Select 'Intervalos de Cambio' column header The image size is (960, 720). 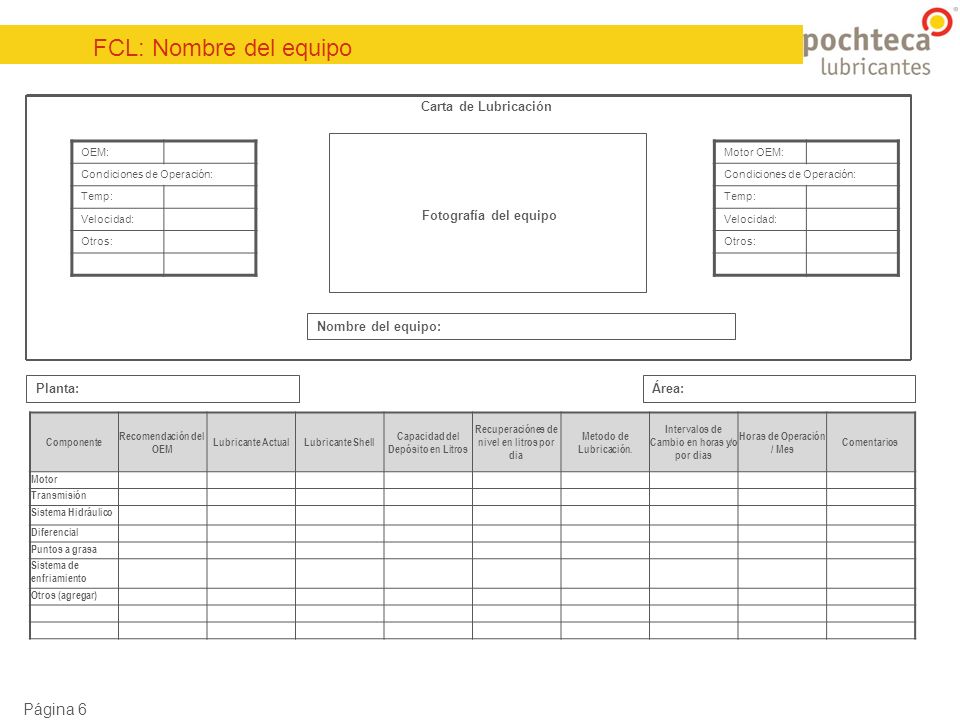(693, 442)
